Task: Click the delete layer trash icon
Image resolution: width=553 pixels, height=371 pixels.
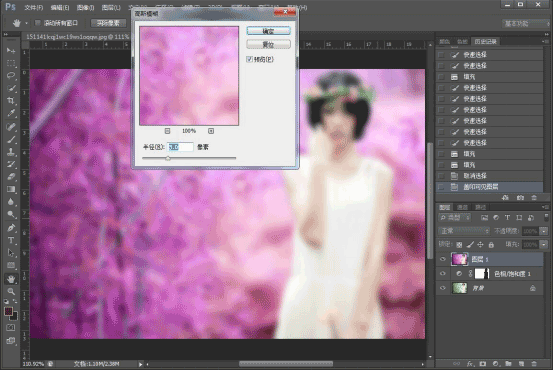Action: coord(534,364)
